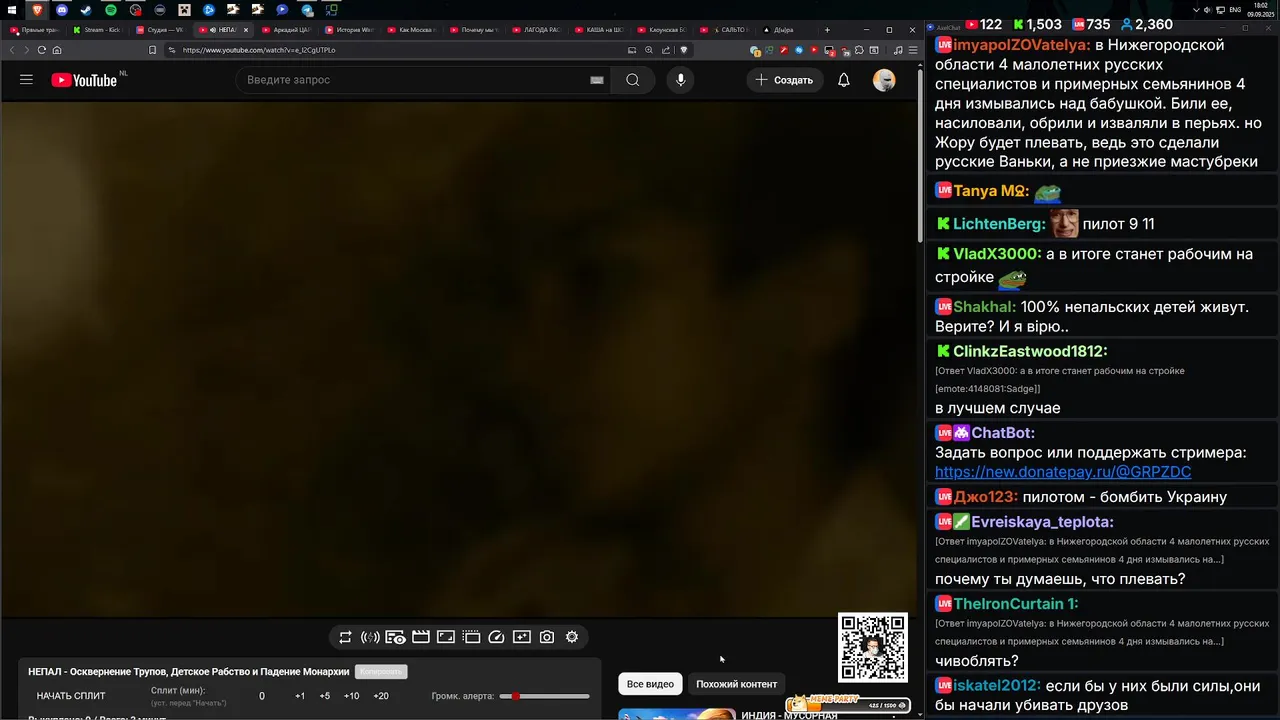
Task: Take a screenshot with the camera icon
Action: (547, 637)
